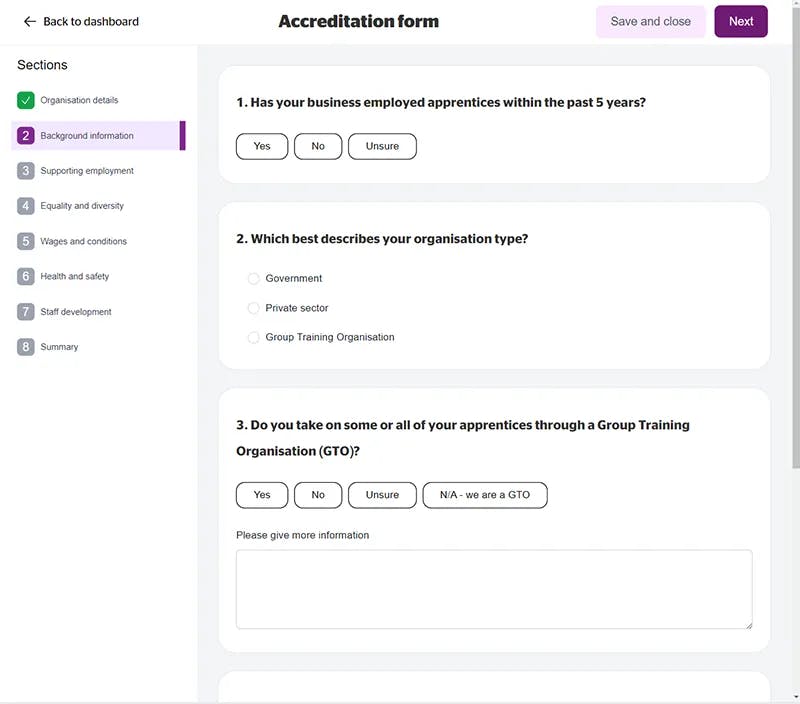Click the step 7 number badge
800x704 pixels.
26,312
